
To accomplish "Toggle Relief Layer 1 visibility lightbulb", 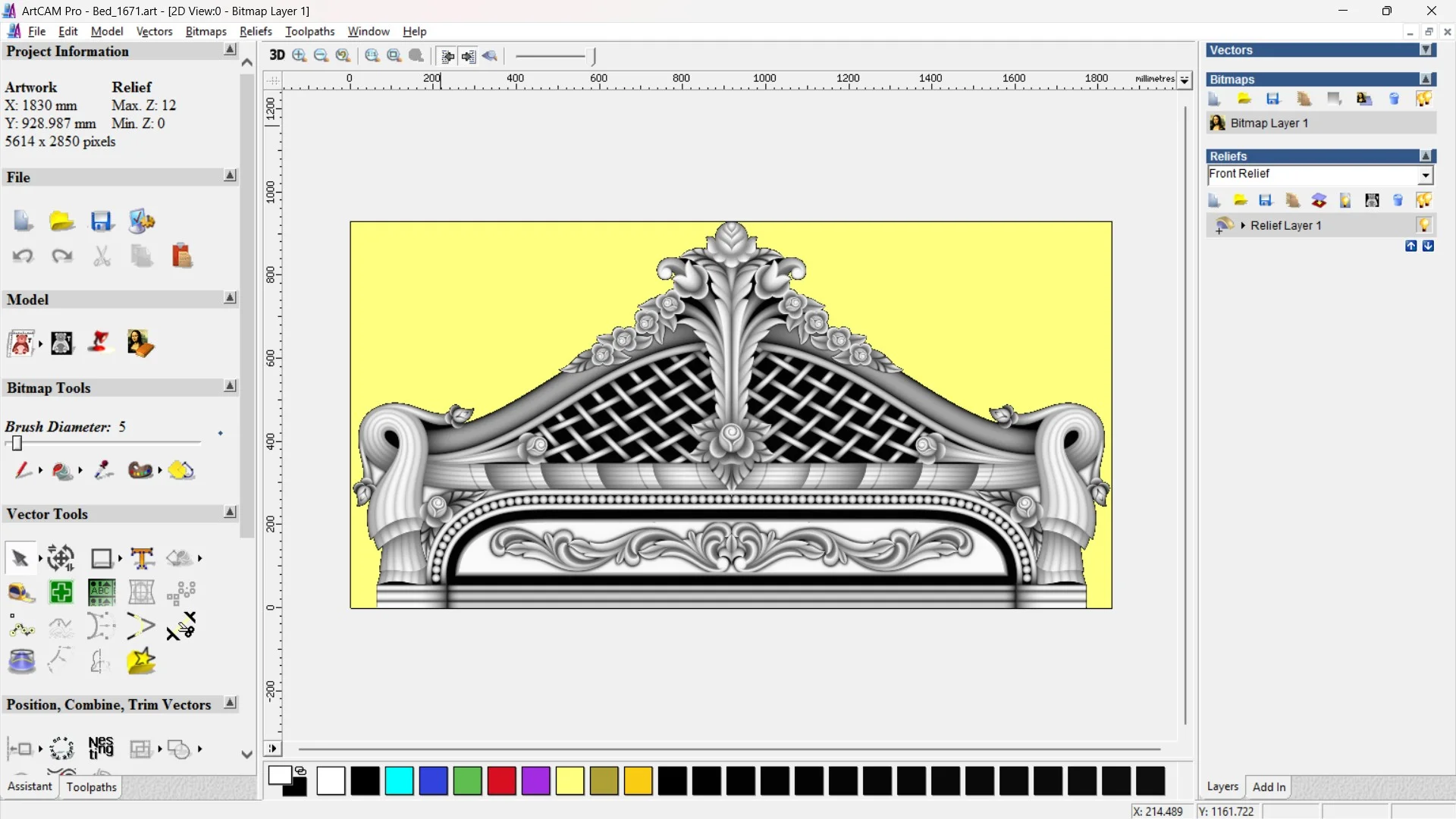I will coord(1423,225).
